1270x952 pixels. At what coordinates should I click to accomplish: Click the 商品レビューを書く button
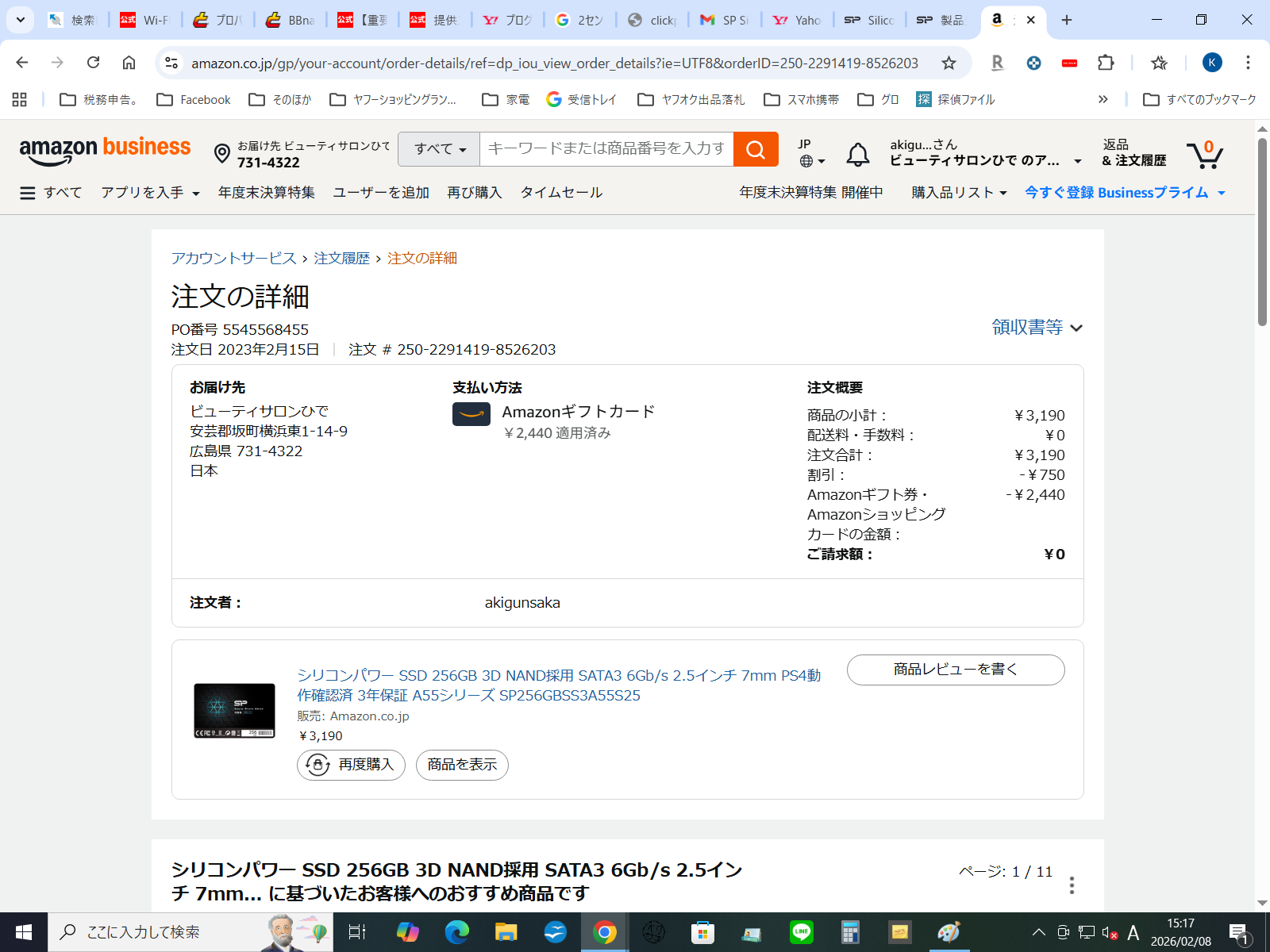pos(955,670)
